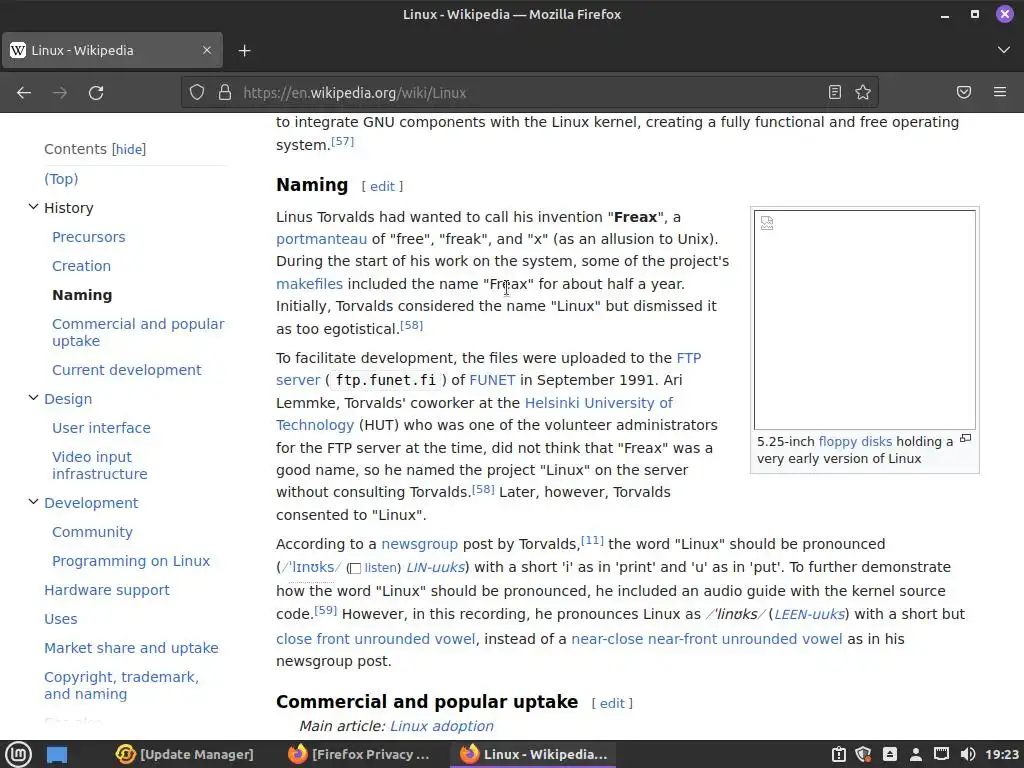Go to Video input infrastructure in the contents
Image resolution: width=1024 pixels, height=768 pixels.
tap(100, 465)
